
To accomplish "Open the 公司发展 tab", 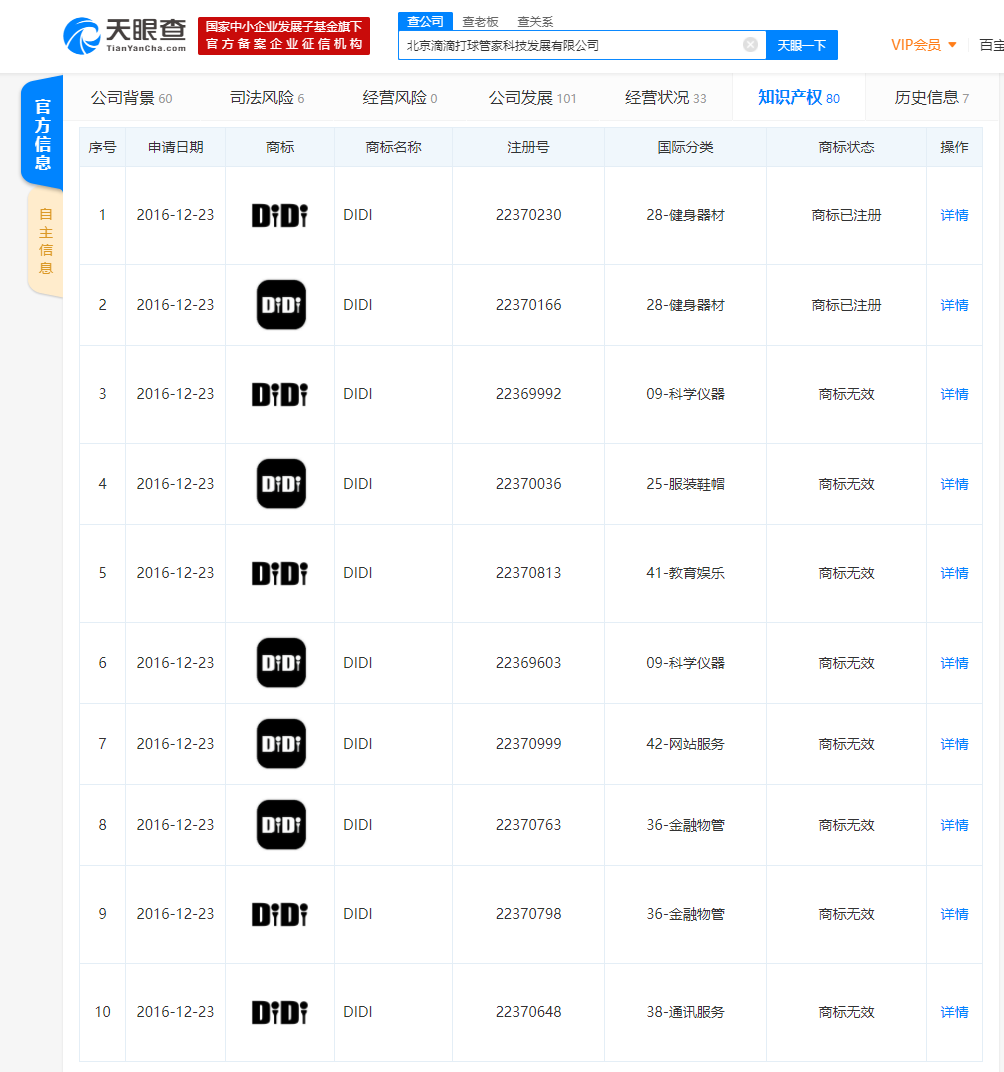I will click(x=532, y=98).
